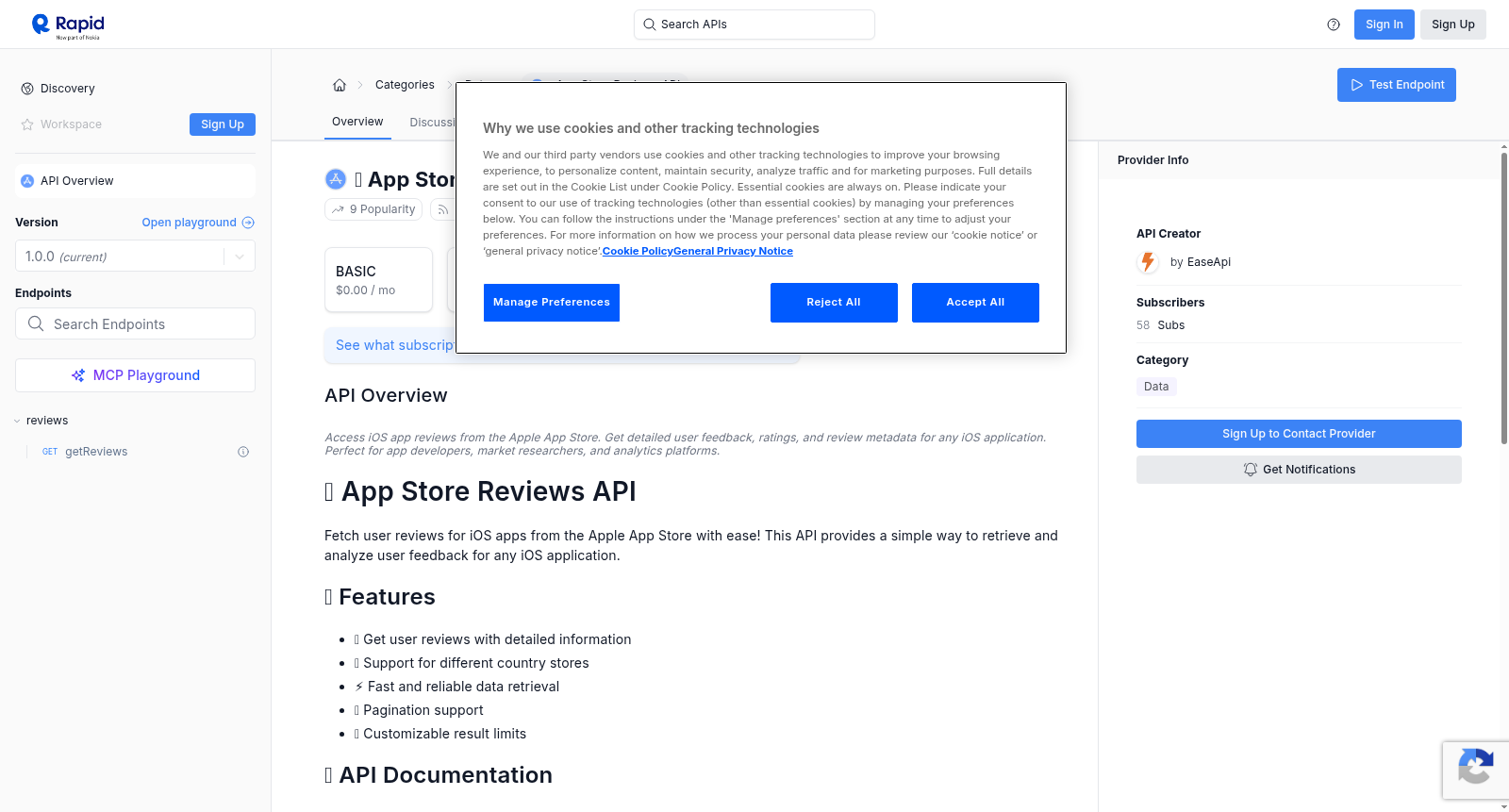The image size is (1509, 812).
Task: Open the Categories breadcrumb
Action: pos(405,85)
